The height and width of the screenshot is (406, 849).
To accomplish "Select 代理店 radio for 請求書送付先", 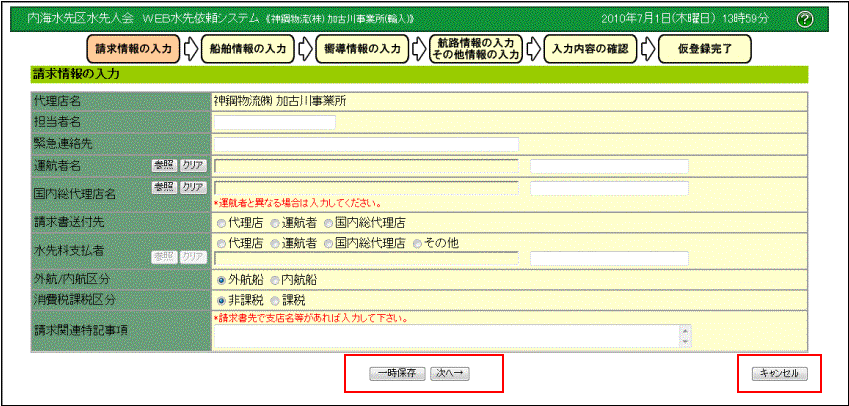I will pos(221,222).
